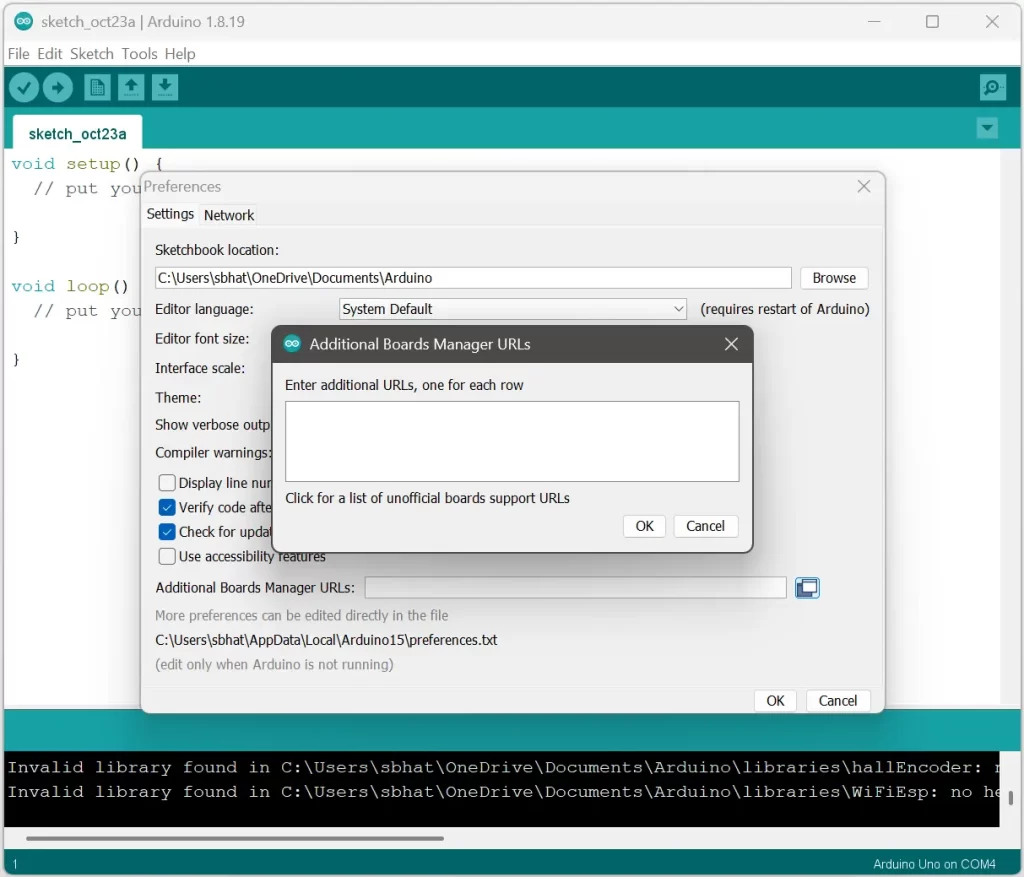The width and height of the screenshot is (1024, 877).
Task: Click the Upload arrow toolbar icon
Action: pyautogui.click(x=58, y=88)
